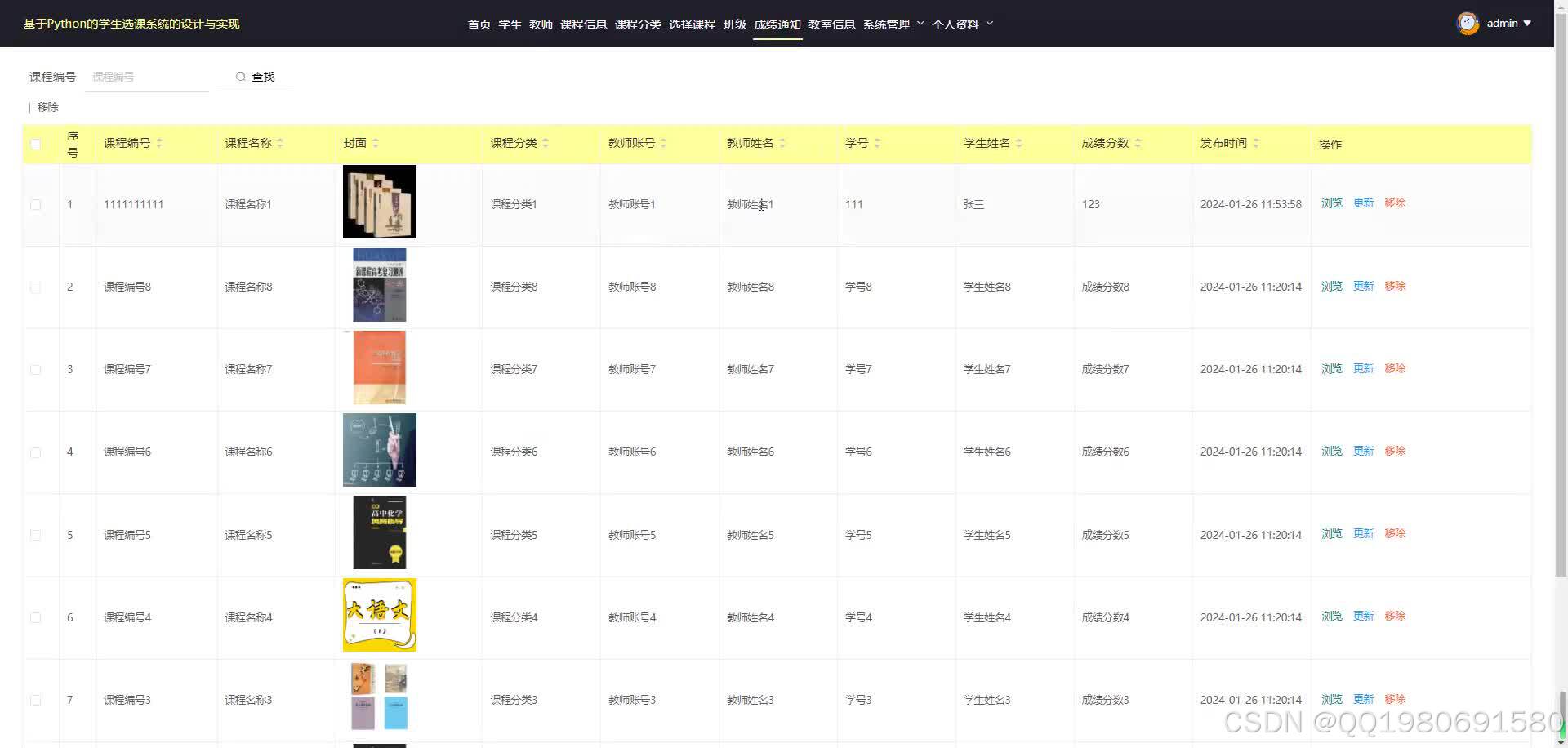The image size is (1568, 748).
Task: Click the 移除 bulk delete button
Action: [48, 107]
